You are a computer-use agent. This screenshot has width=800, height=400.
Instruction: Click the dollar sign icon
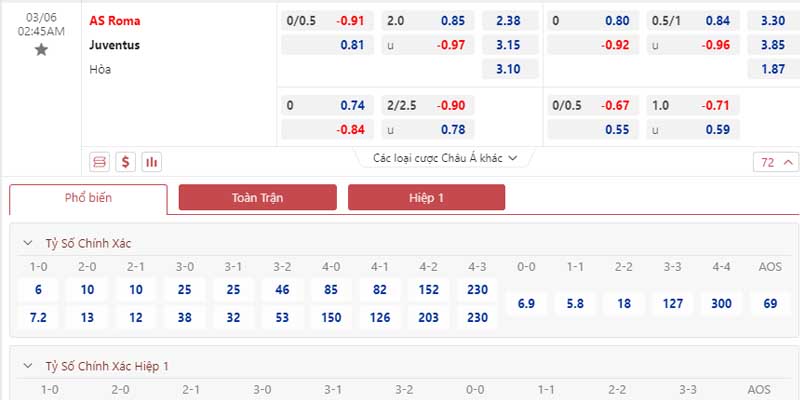coord(125,161)
